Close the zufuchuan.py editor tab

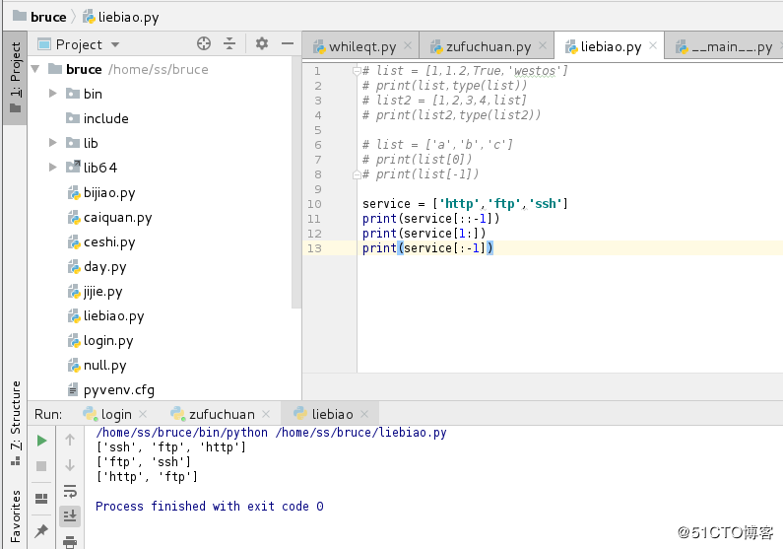click(543, 45)
